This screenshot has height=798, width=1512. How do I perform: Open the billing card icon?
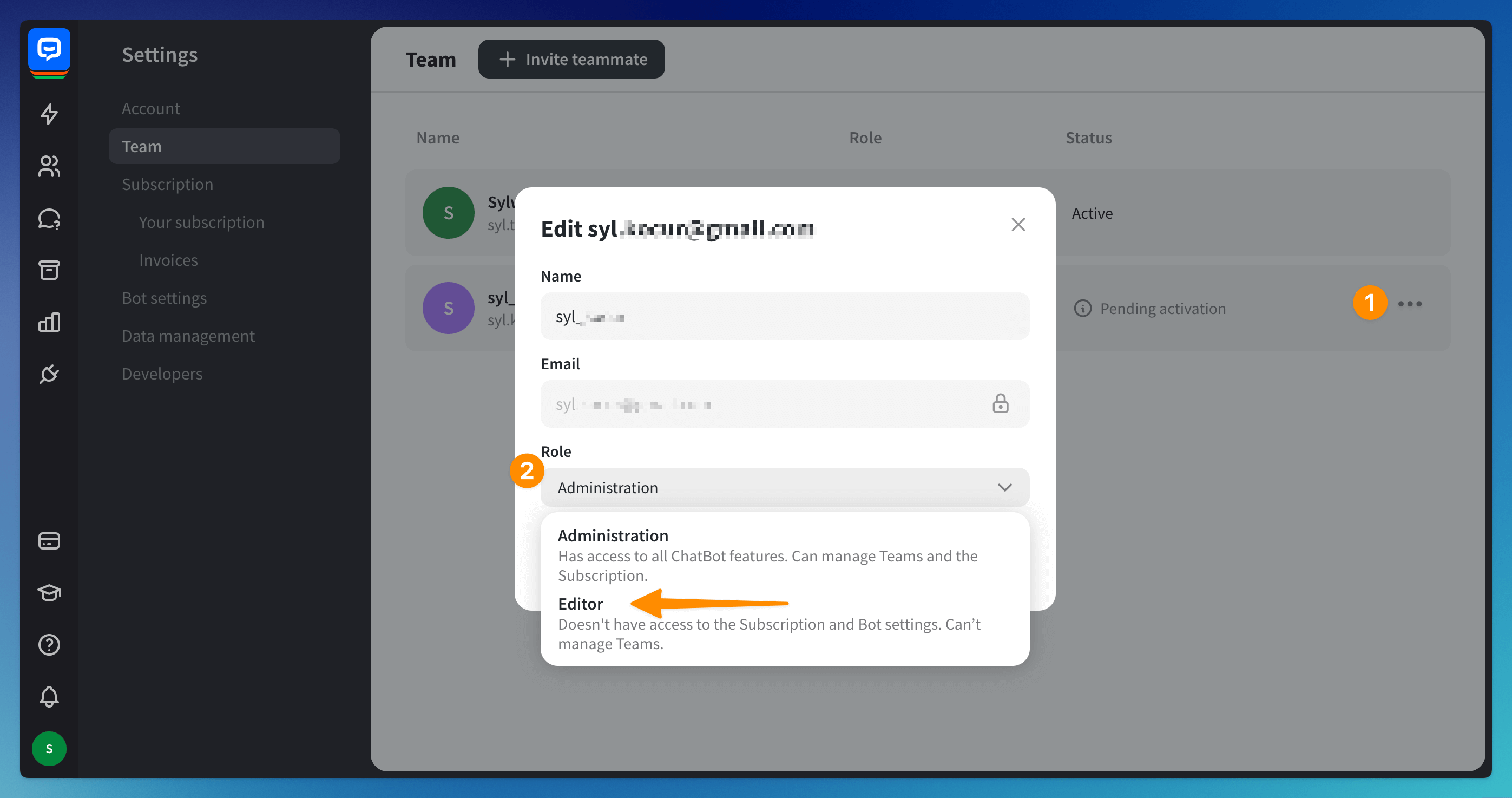click(49, 540)
